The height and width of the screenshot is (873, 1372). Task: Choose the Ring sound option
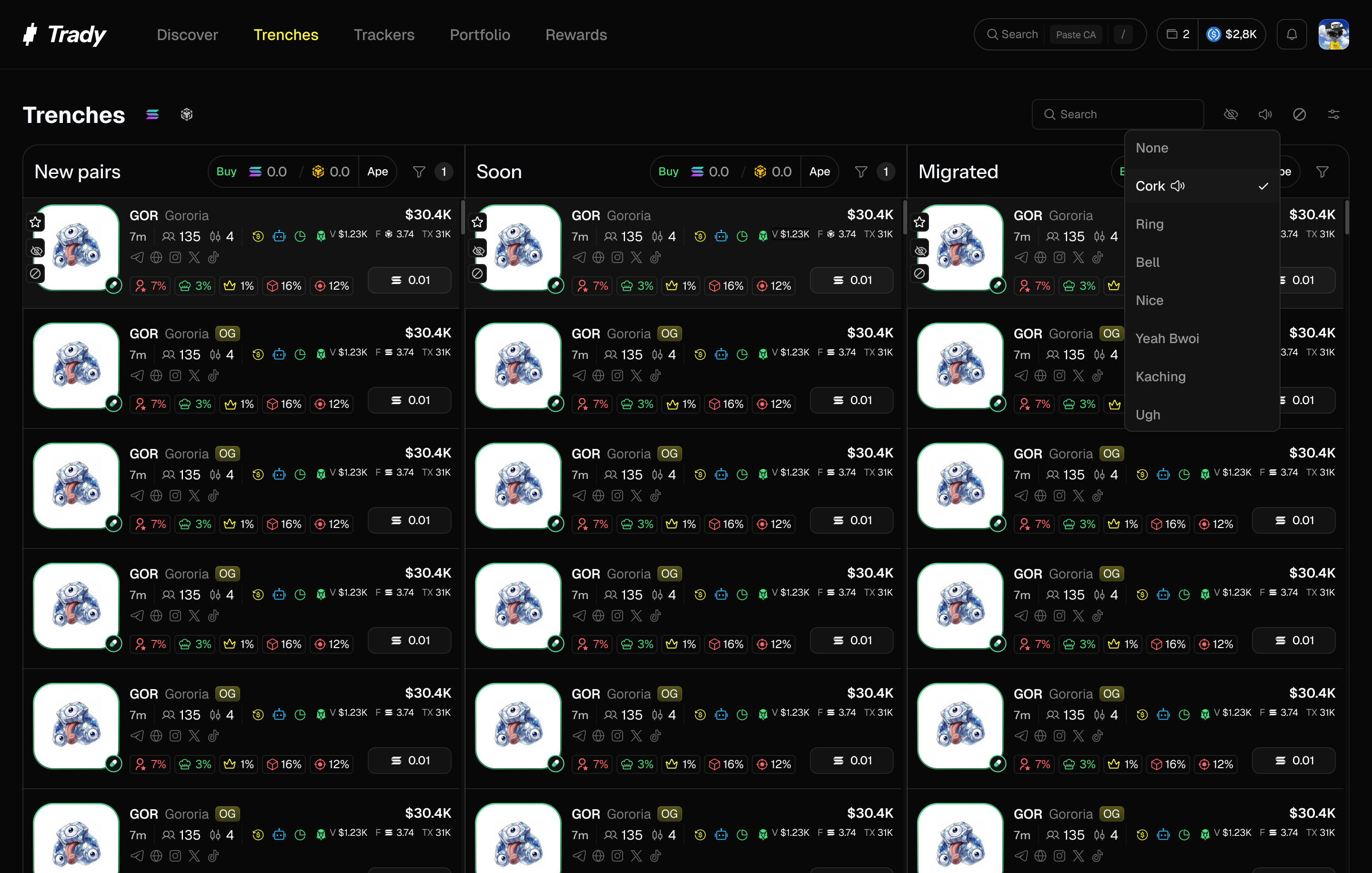[x=1202, y=224]
